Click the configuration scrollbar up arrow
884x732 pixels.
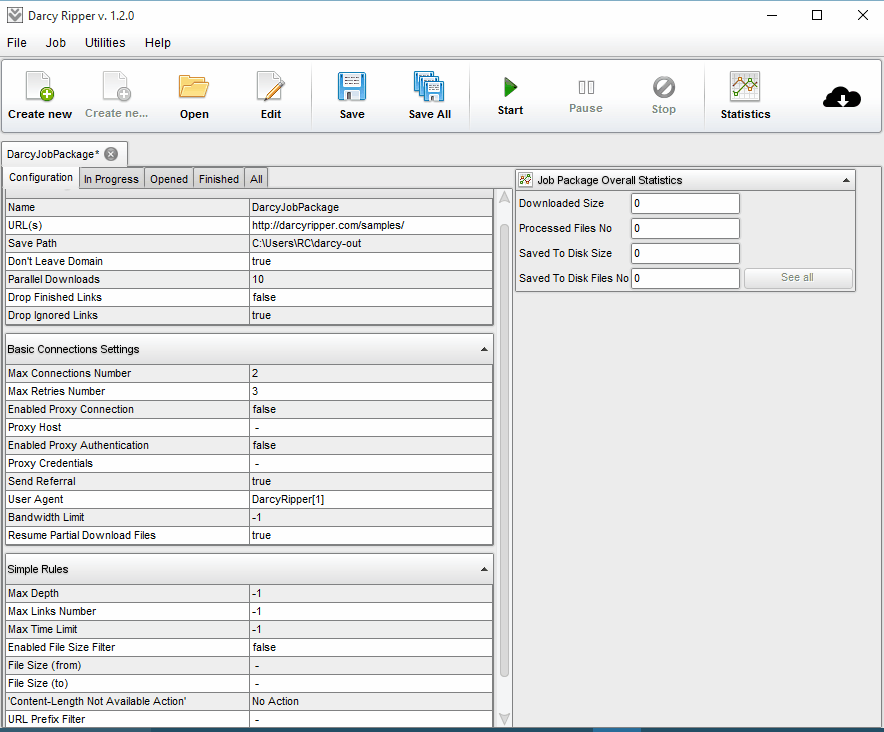click(x=505, y=197)
